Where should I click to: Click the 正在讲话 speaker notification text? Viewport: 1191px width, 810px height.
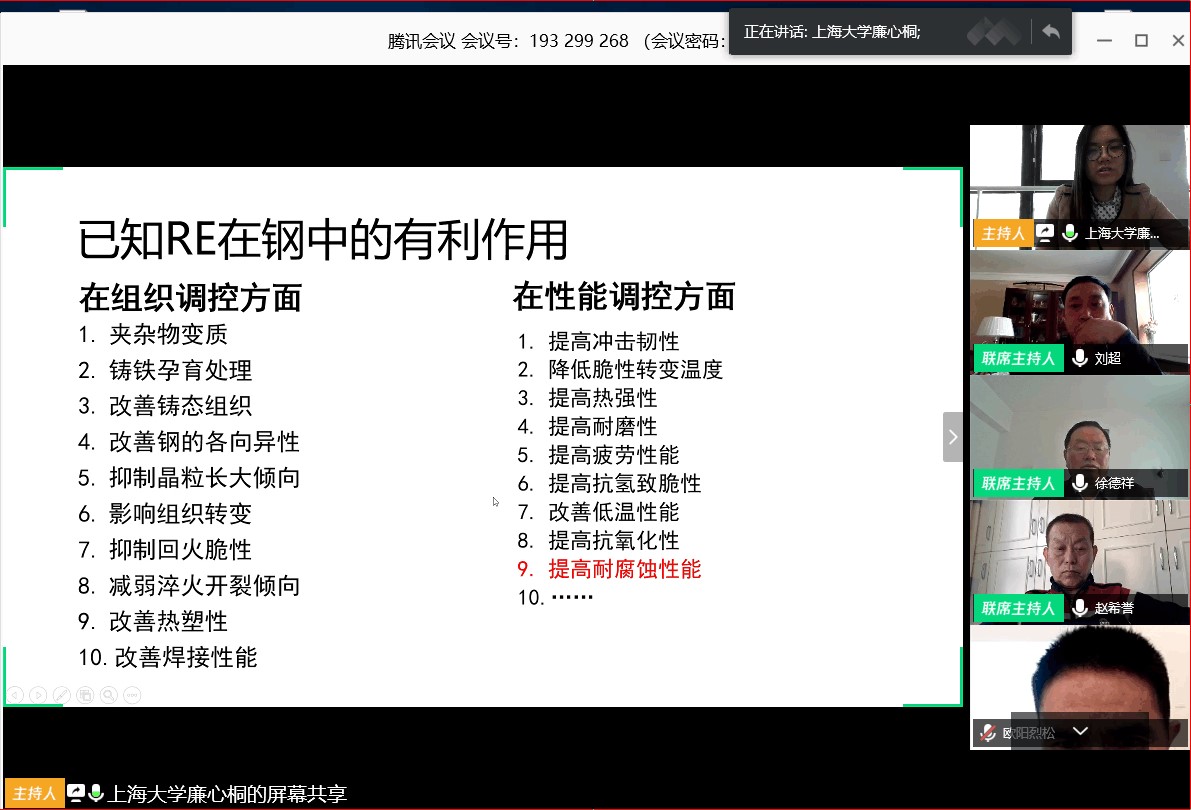[x=832, y=32]
